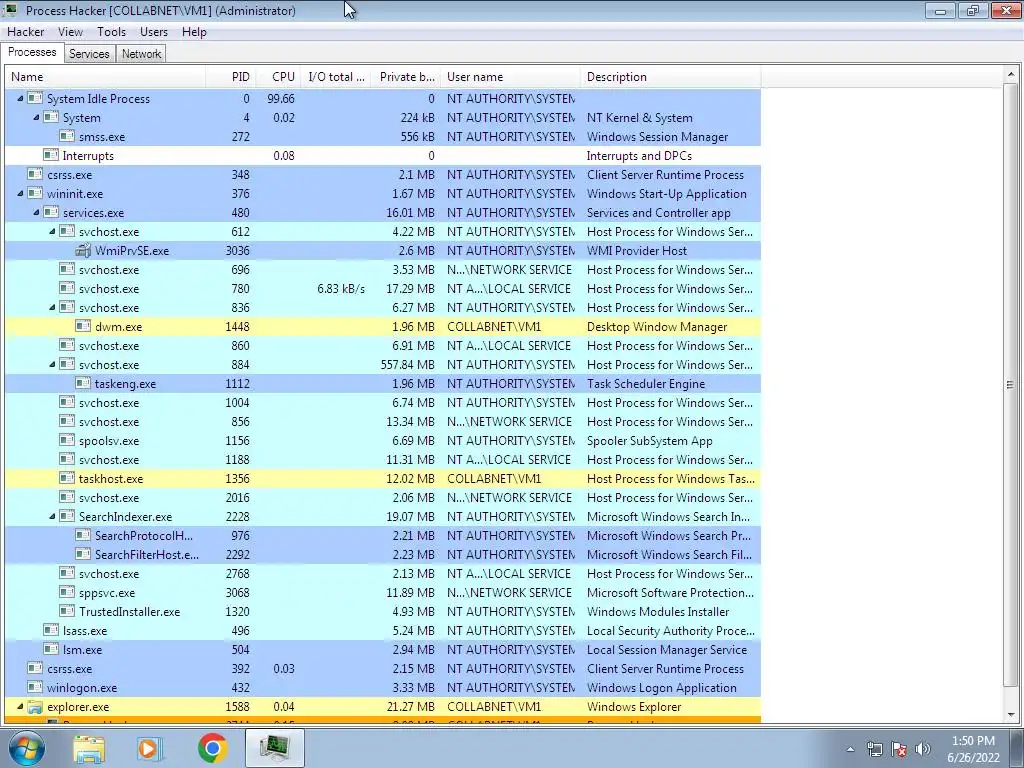
Task: Open the Hacker menu
Action: [25, 31]
